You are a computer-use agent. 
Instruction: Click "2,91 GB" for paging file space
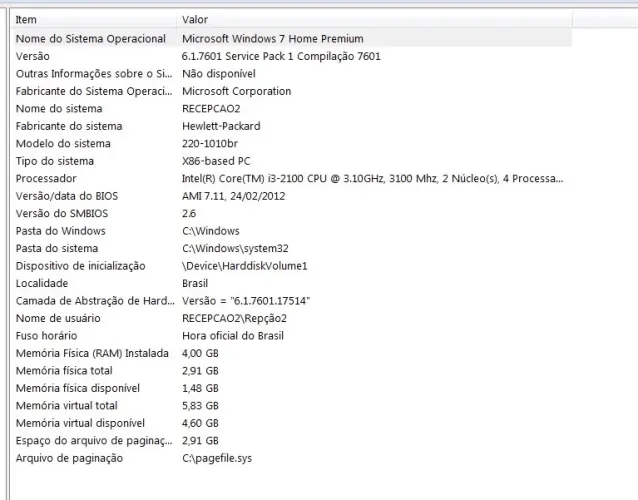click(200, 441)
